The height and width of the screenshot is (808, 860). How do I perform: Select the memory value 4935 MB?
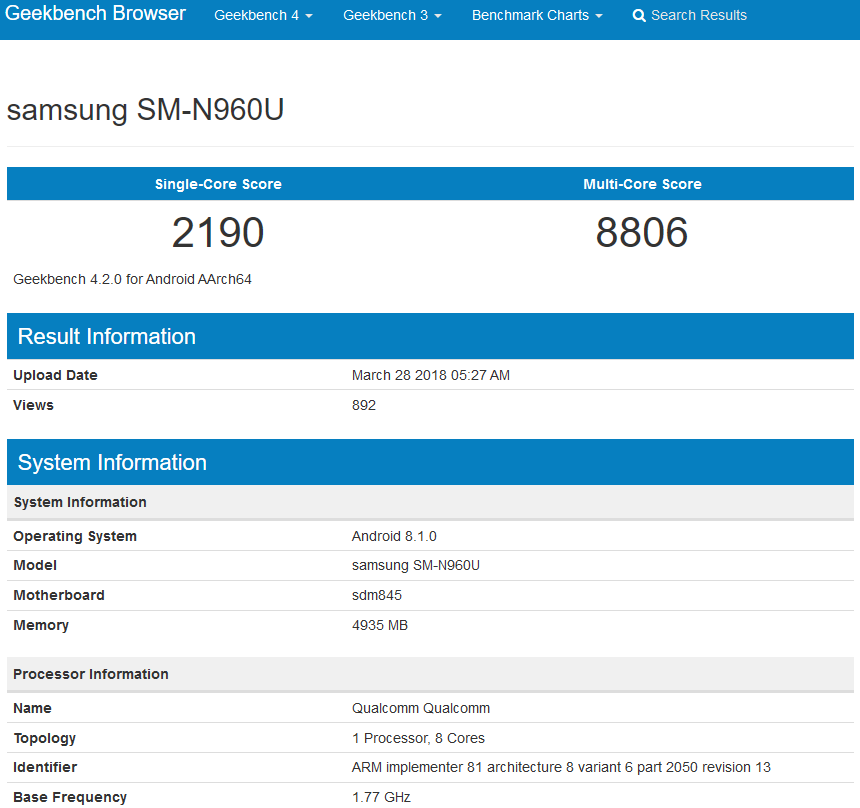tap(380, 625)
